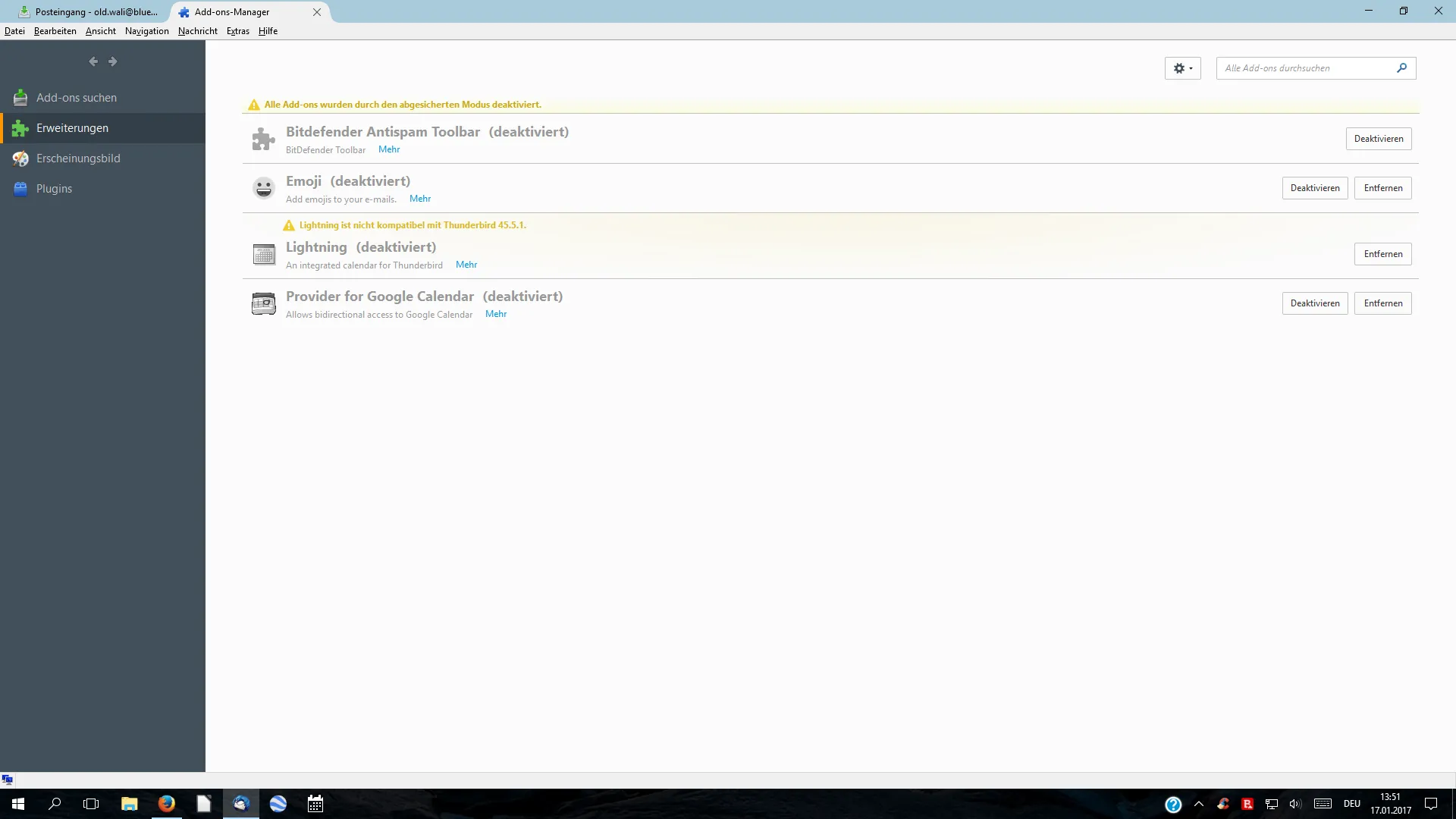This screenshot has height=819, width=1456.
Task: Open the Navigation menu
Action: pos(147,31)
